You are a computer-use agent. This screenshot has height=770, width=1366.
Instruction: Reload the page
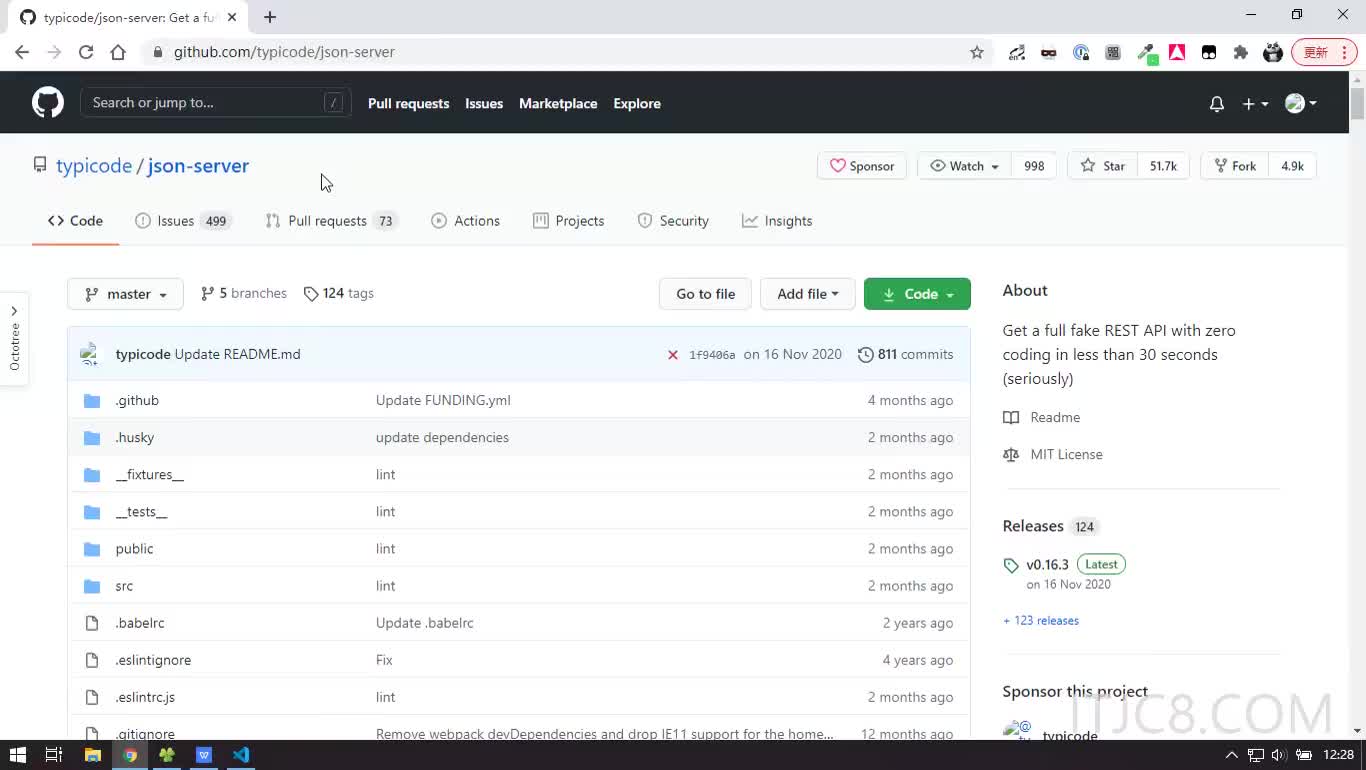[86, 52]
